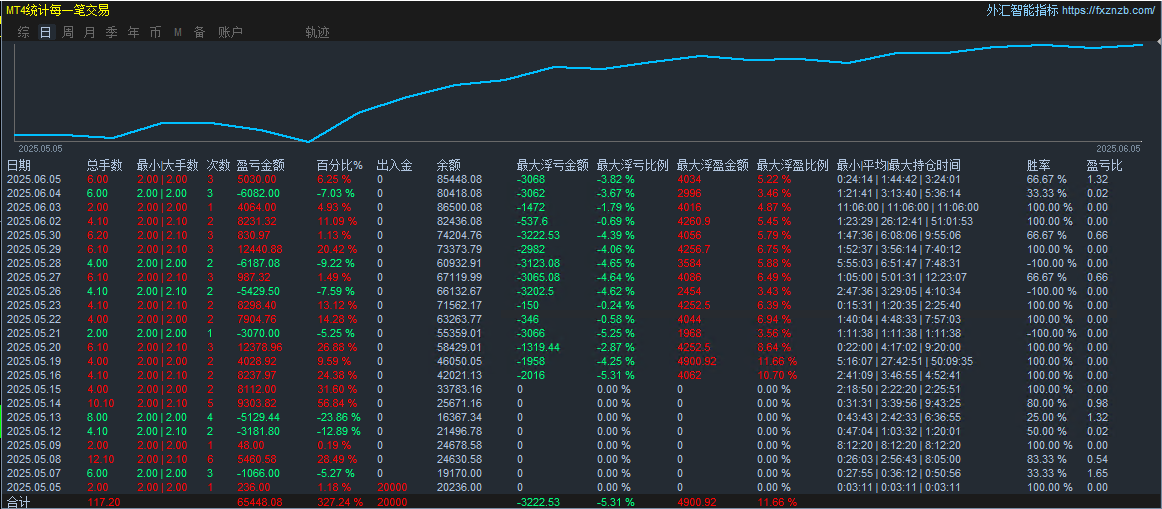Click the 百分比% column header
Viewport: 1162px width, 509px height.
click(x=340, y=165)
